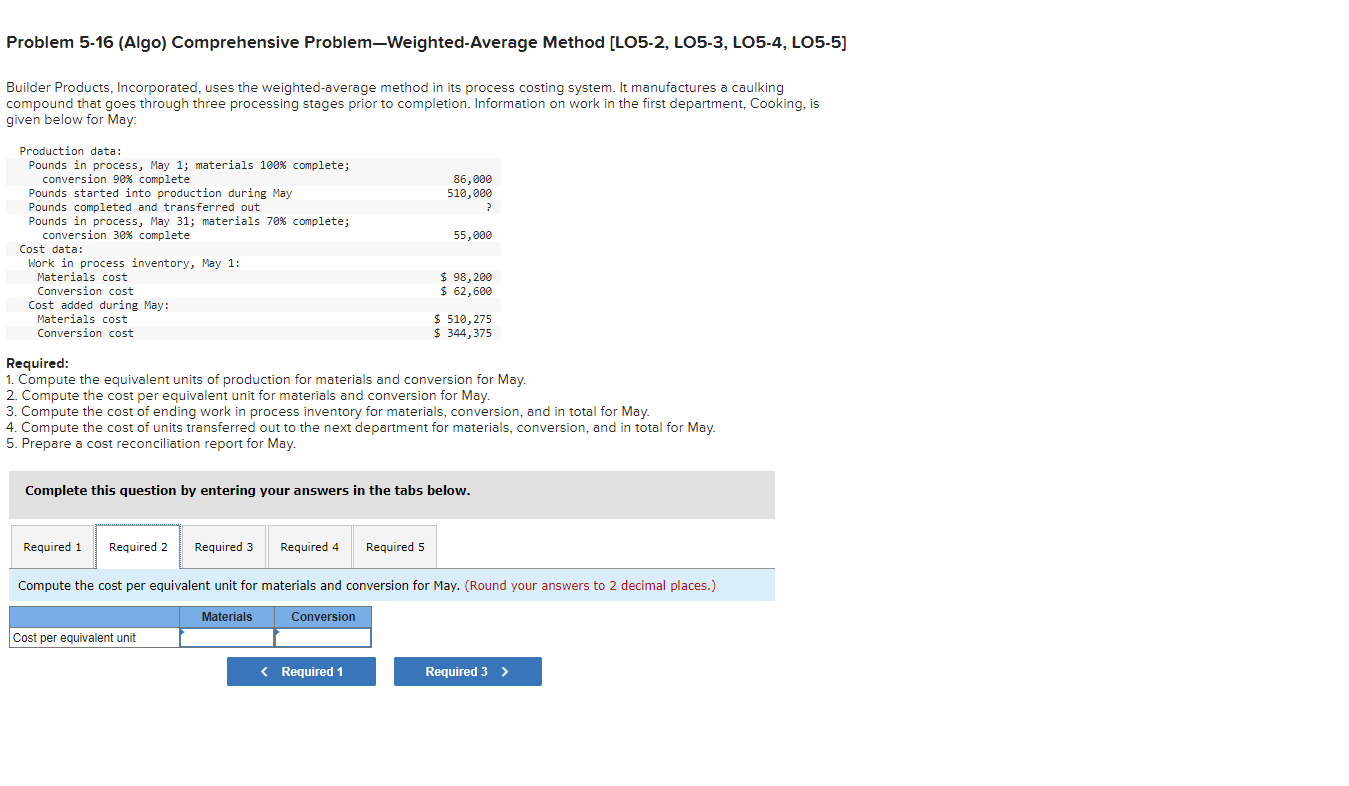Click the Materials cost per equivalent unit input field
This screenshot has height=786, width=1349.
227,637
